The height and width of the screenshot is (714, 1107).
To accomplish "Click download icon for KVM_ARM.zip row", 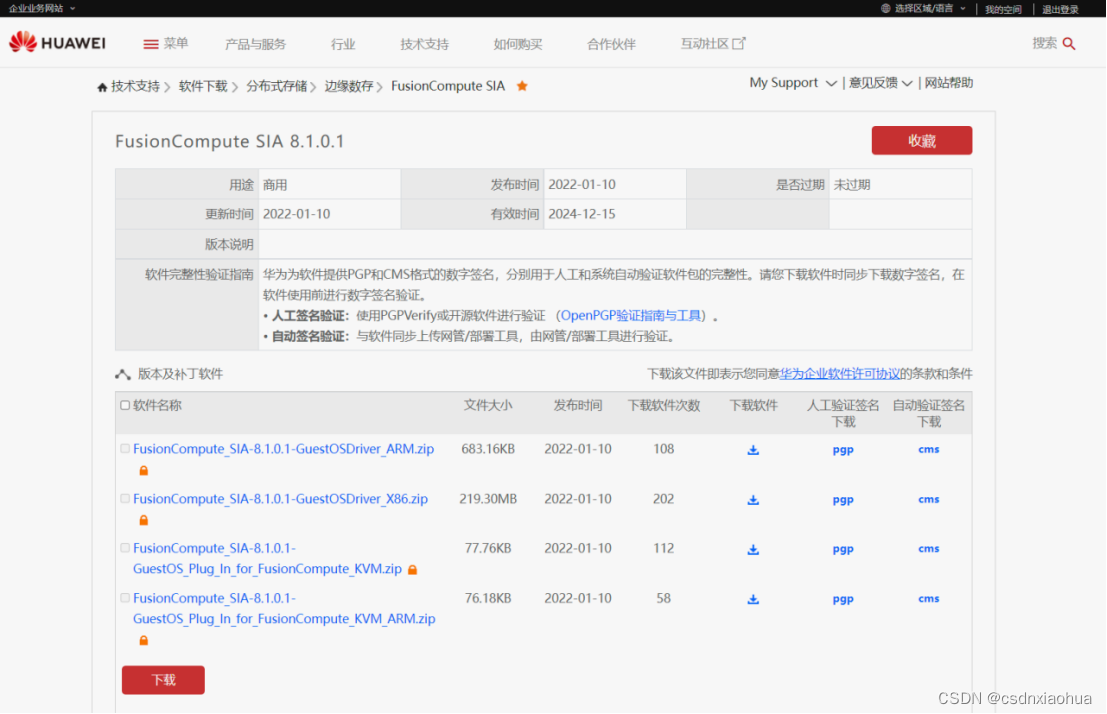I will click(753, 600).
